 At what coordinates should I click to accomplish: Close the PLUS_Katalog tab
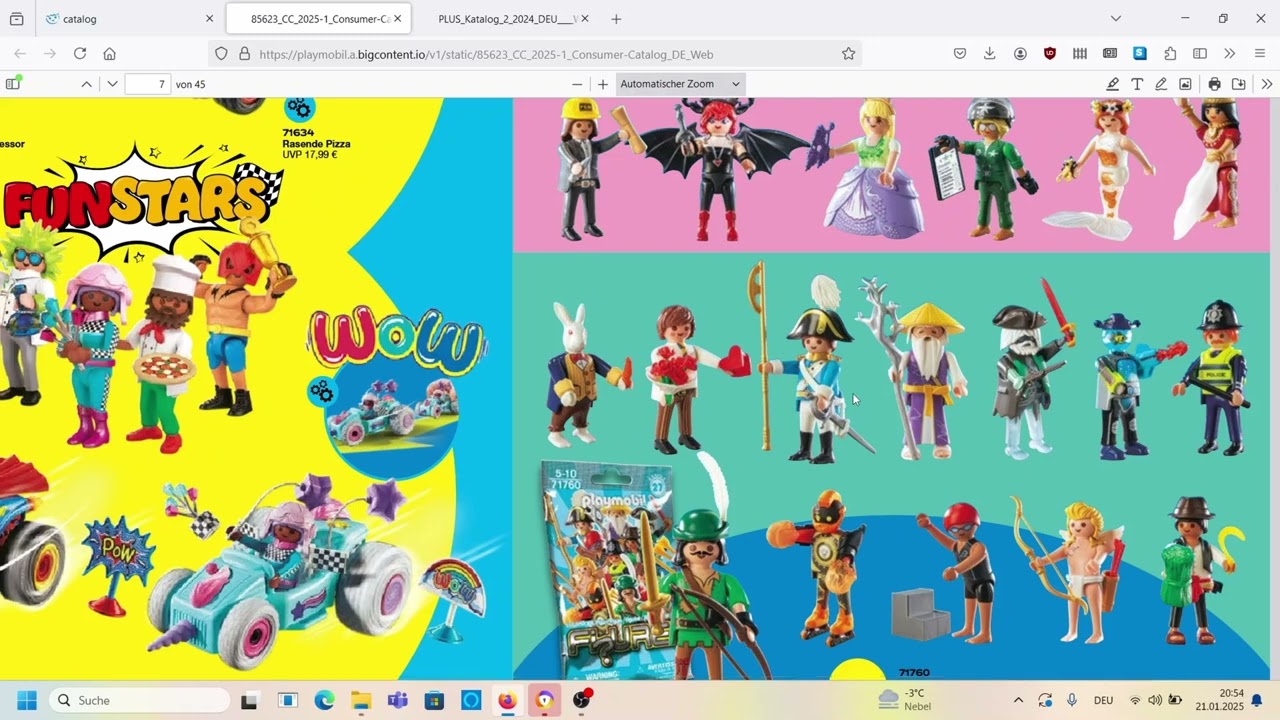pos(585,19)
